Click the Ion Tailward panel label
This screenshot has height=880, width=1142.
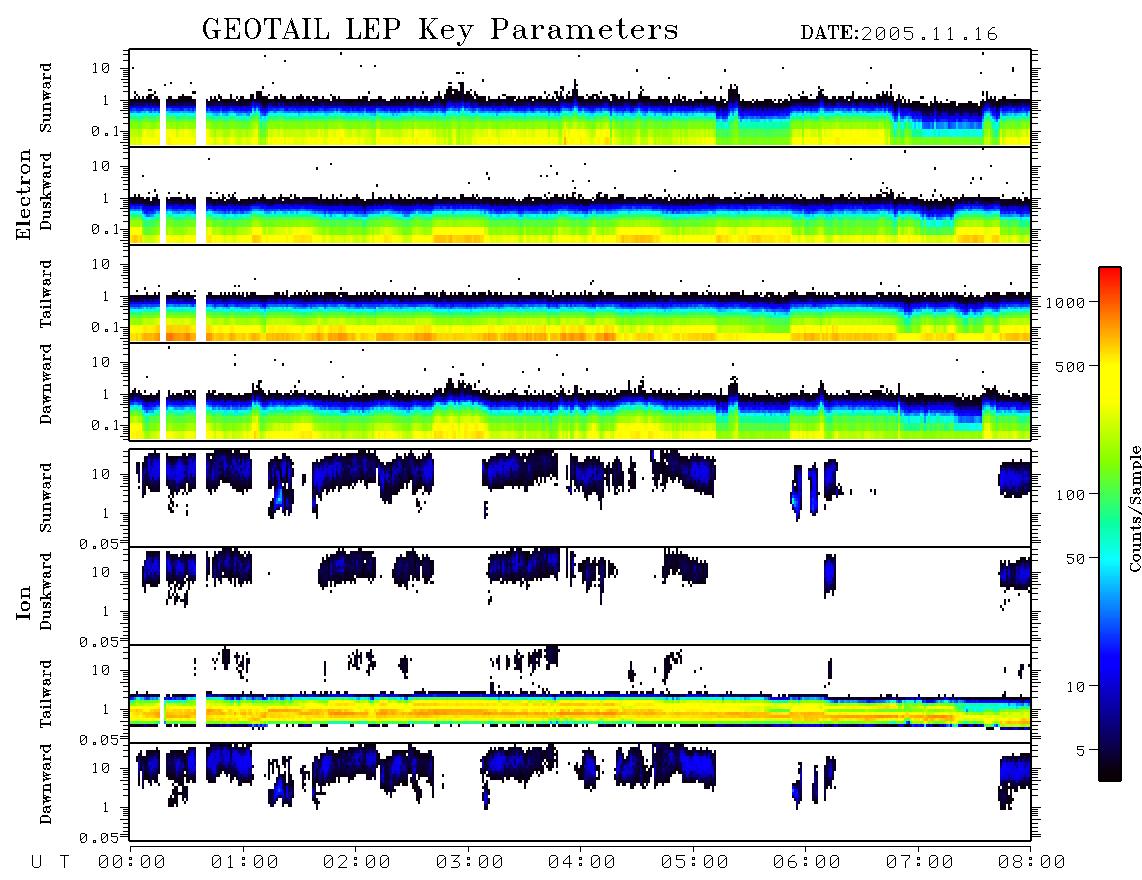click(x=46, y=694)
